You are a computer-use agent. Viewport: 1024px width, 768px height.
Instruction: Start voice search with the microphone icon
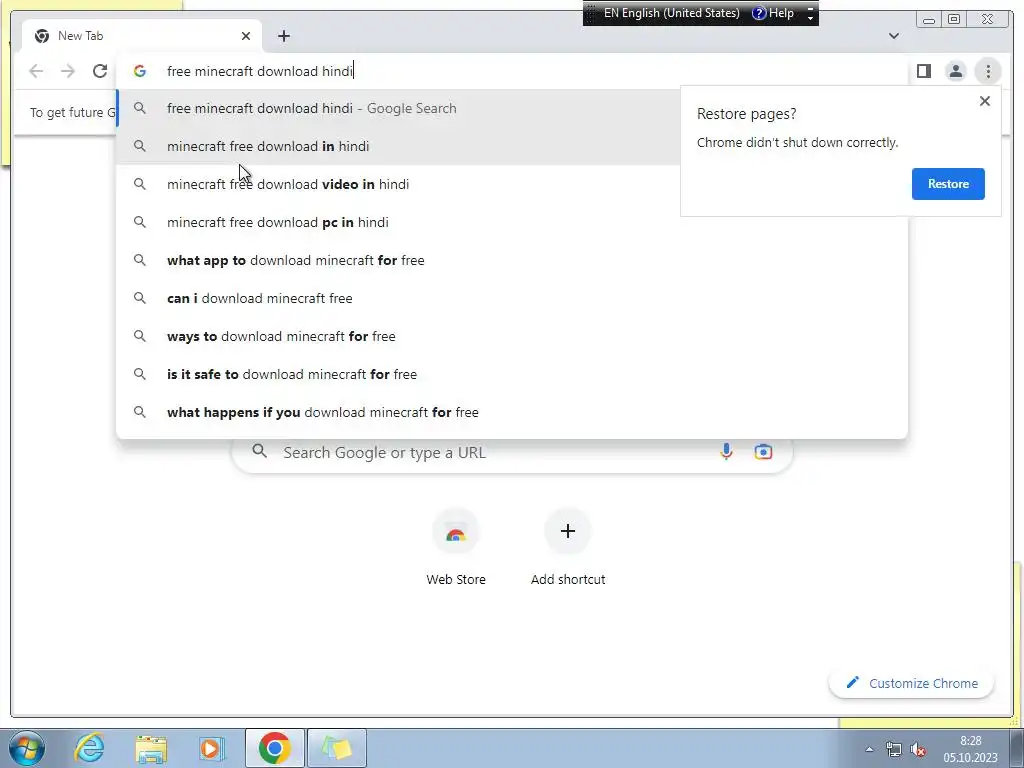(x=726, y=451)
